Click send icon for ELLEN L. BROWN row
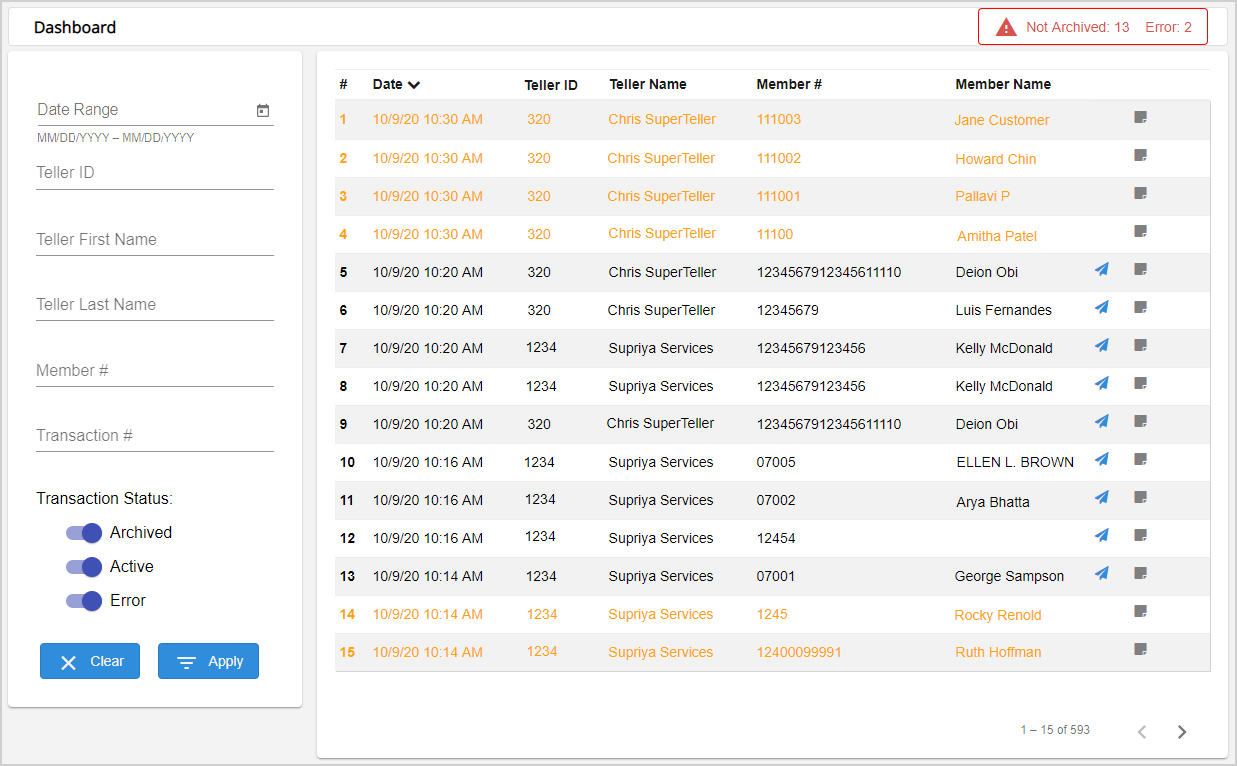Screen dimensions: 1237x766 pos(1102,460)
